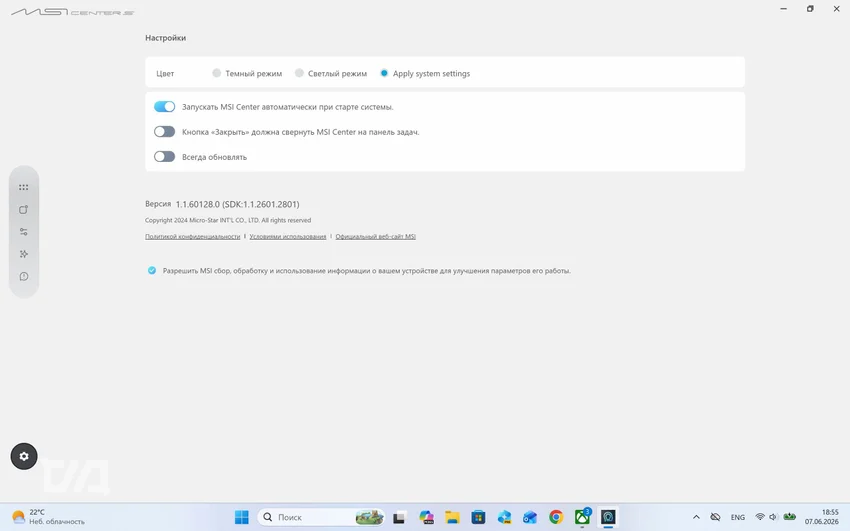Viewport: 850px width, 531px height.
Task: Switch the ENG input language indicator
Action: [x=738, y=517]
